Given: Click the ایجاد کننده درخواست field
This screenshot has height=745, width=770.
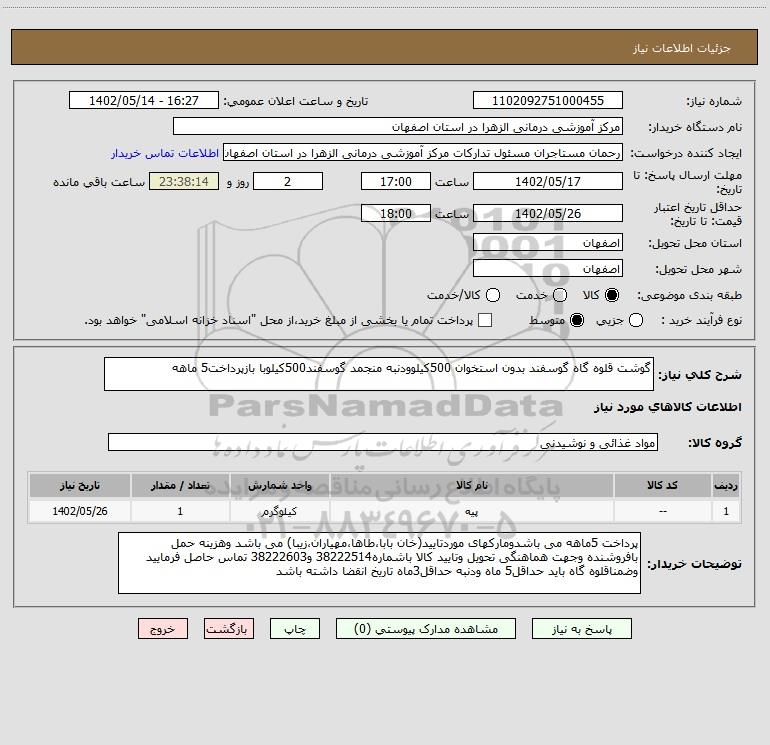Looking at the screenshot, I should click(x=423, y=153).
